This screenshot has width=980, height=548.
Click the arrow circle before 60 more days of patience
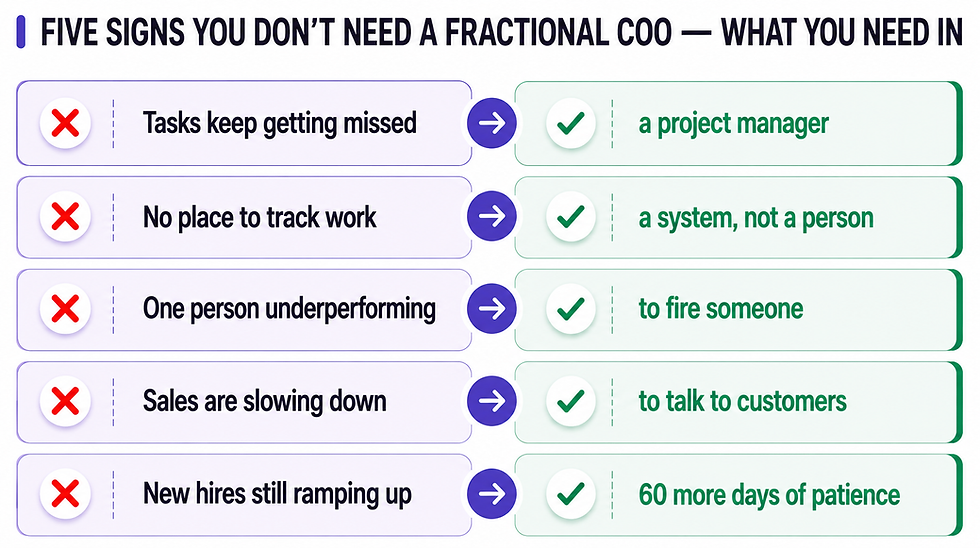[492, 494]
